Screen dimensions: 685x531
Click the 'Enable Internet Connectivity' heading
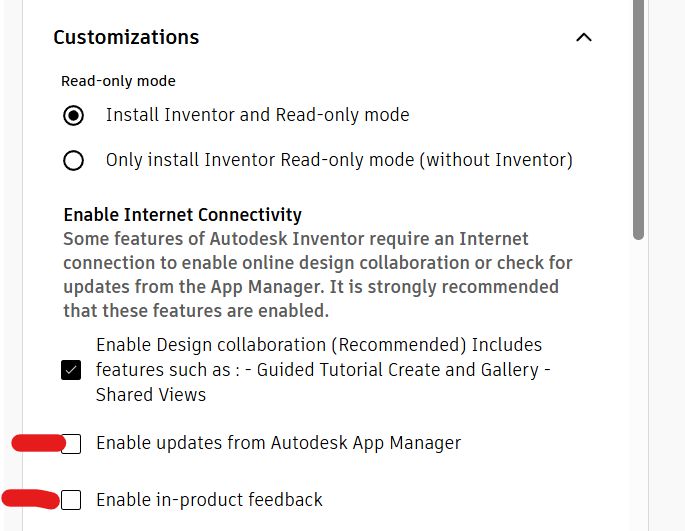pos(182,214)
